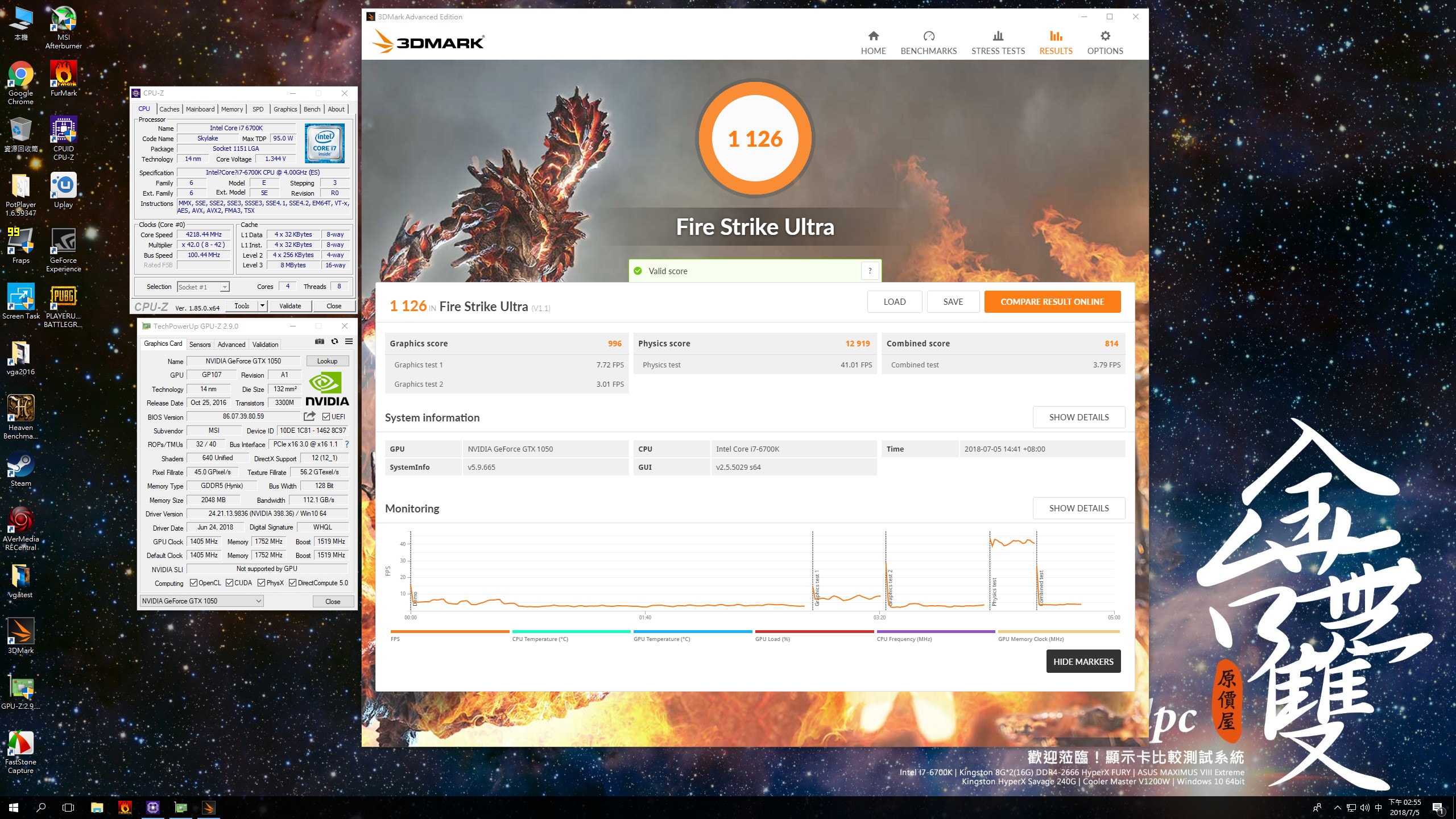Show system tray hidden icons chevron

pos(1337,808)
